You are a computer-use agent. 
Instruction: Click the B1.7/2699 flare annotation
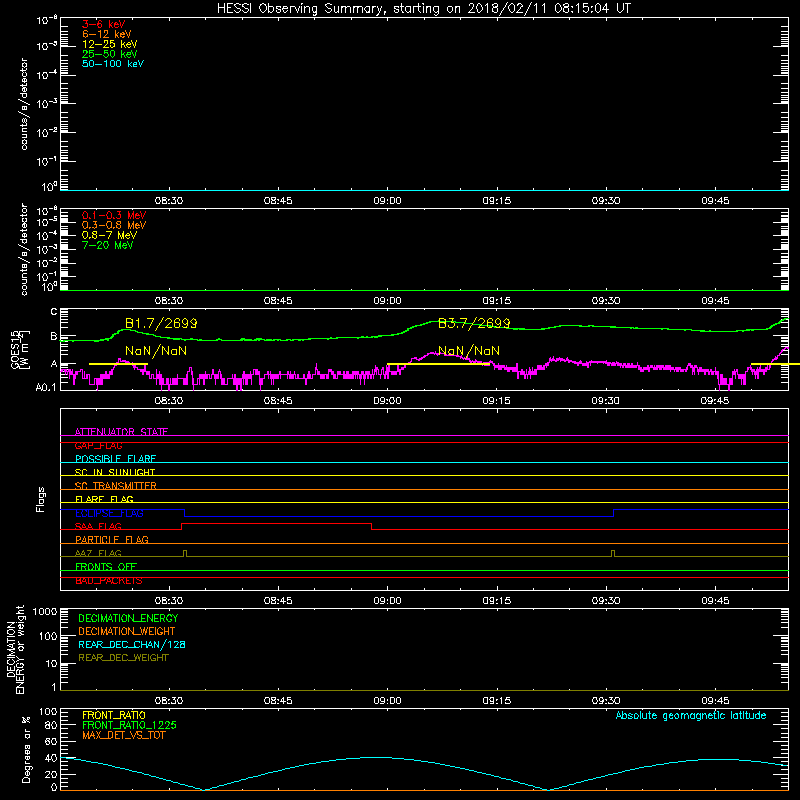tap(161, 323)
